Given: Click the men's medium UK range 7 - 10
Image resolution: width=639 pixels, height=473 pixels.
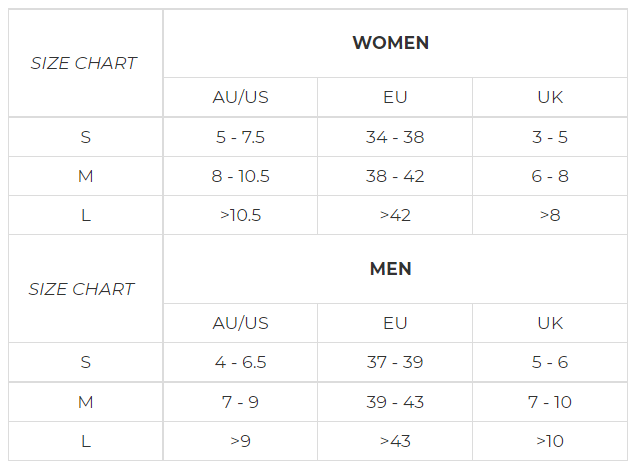Looking at the screenshot, I should [x=550, y=402].
